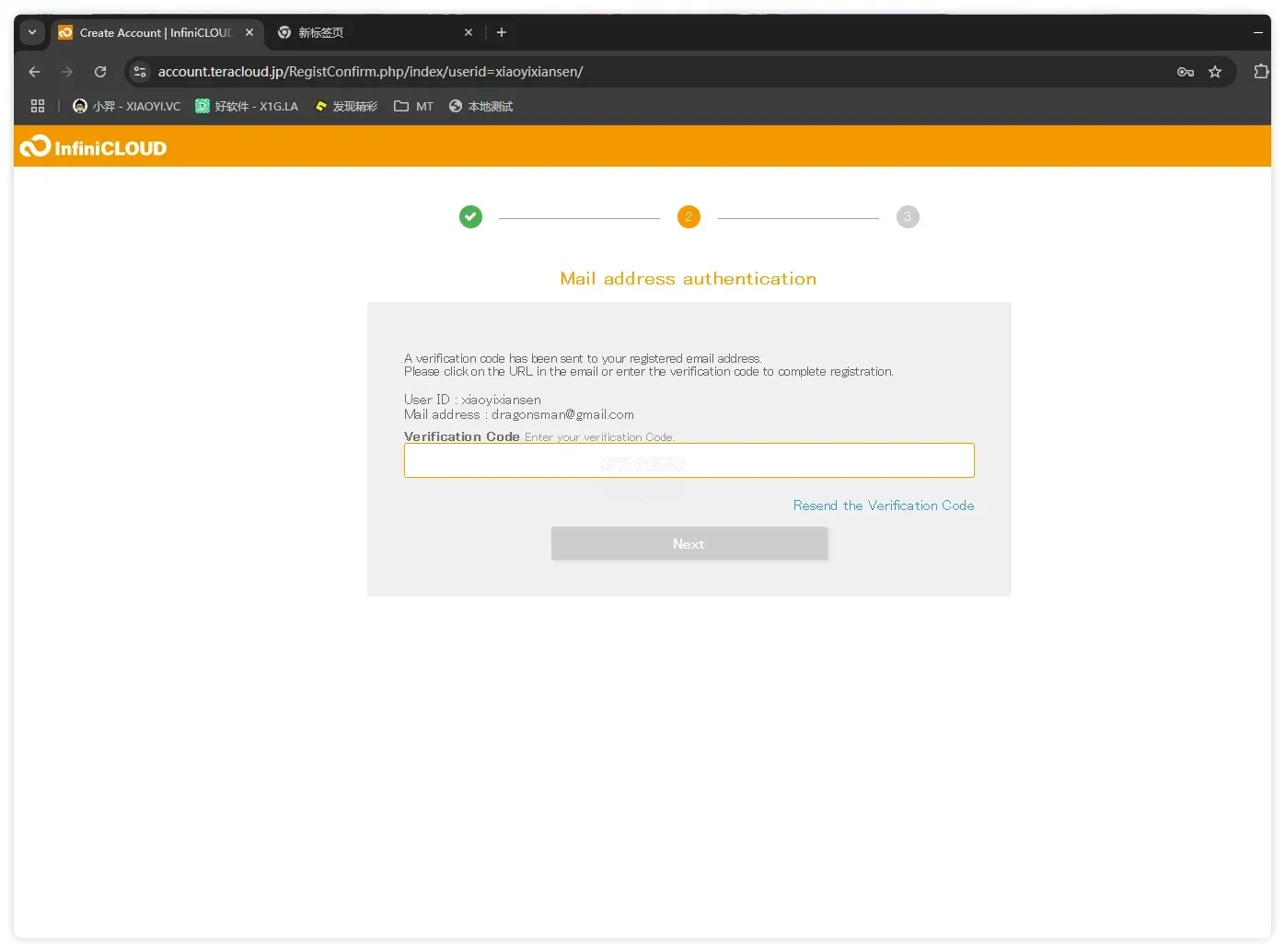Select the Verification Code label

point(462,436)
